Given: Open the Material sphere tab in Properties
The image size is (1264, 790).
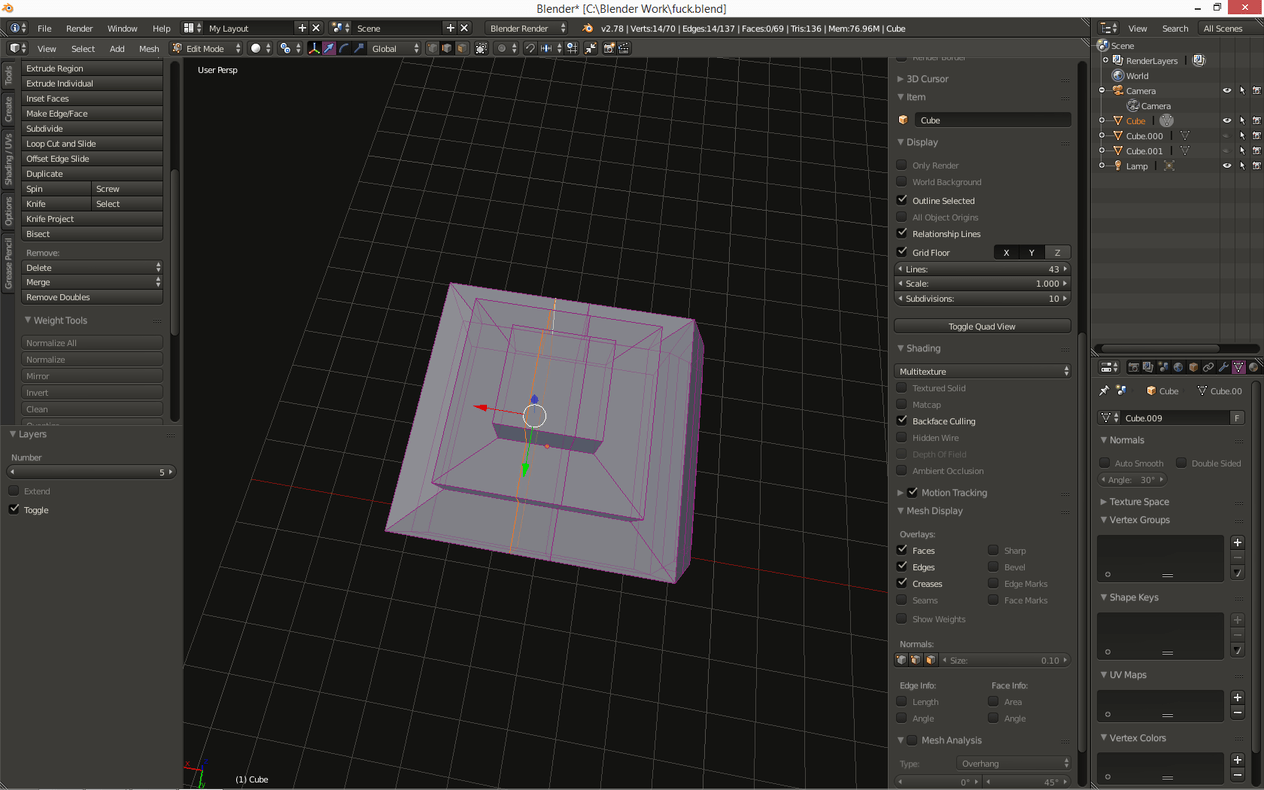Looking at the screenshot, I should 1253,368.
